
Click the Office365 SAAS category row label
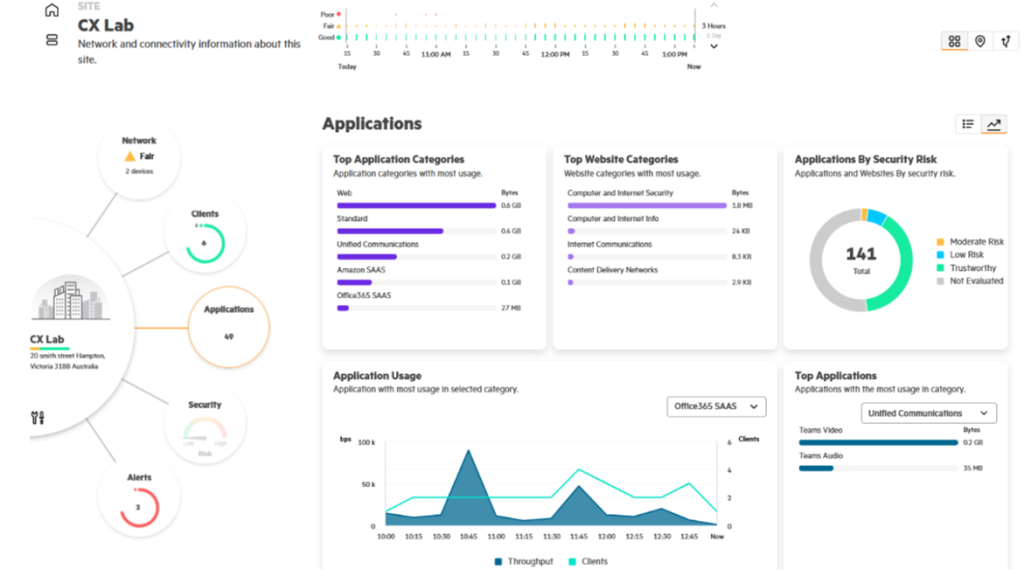(364, 295)
